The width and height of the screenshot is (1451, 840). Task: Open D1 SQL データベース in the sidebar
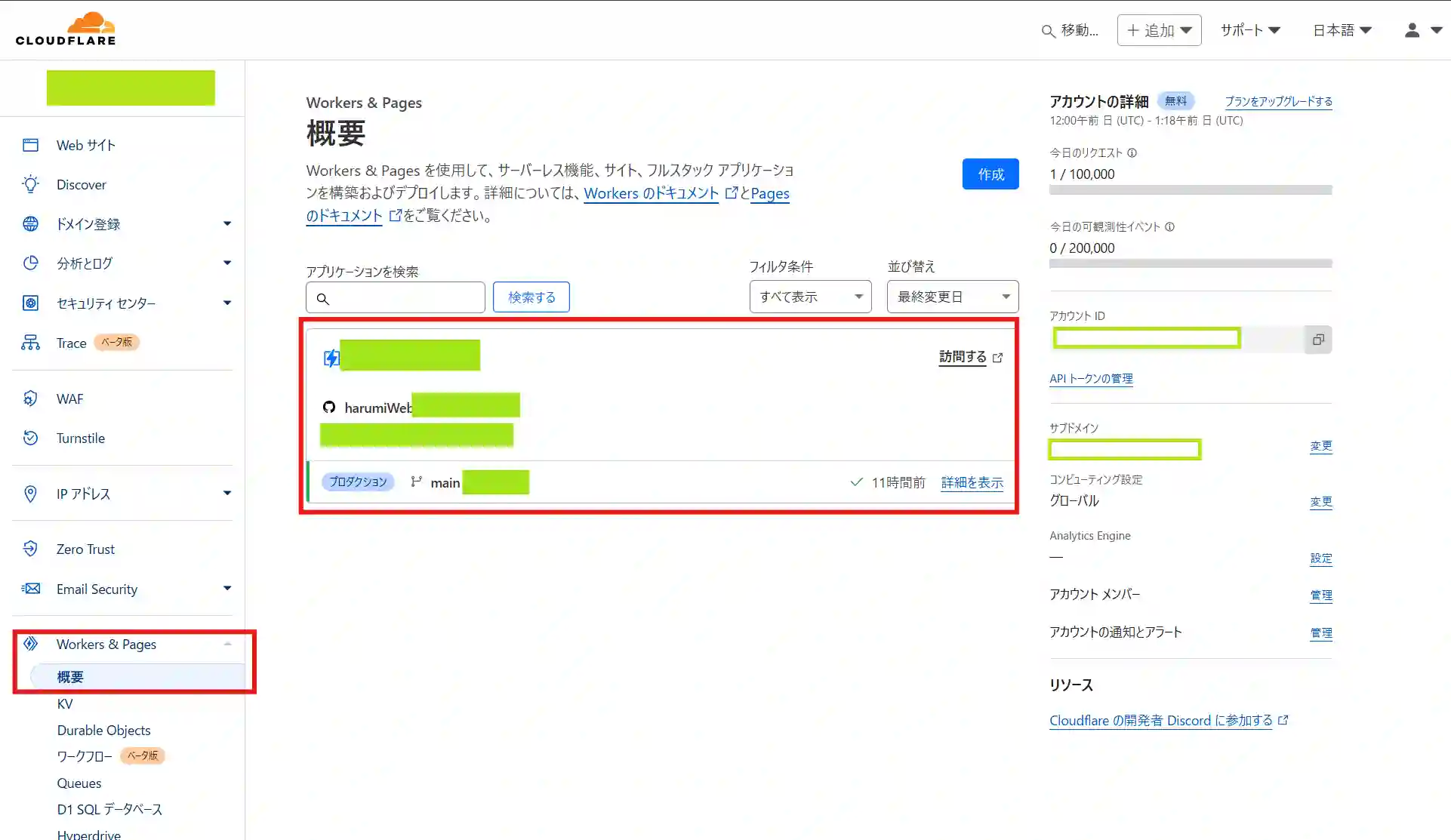[109, 809]
